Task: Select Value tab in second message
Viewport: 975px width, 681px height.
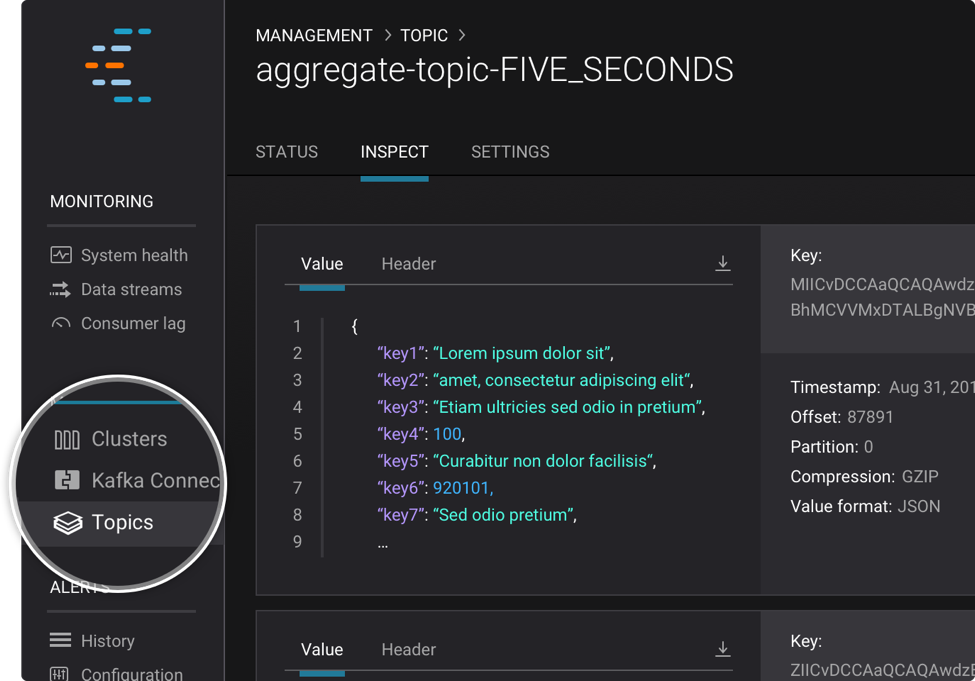Action: pos(322,649)
